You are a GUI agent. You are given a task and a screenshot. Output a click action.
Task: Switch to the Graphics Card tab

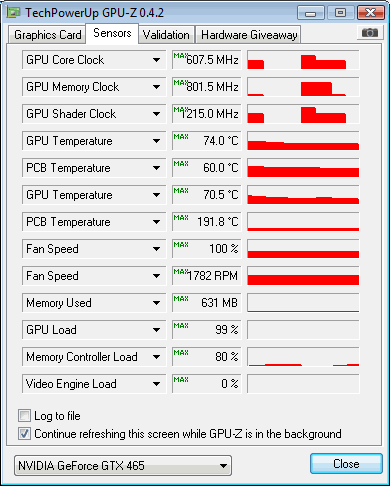(x=47, y=35)
